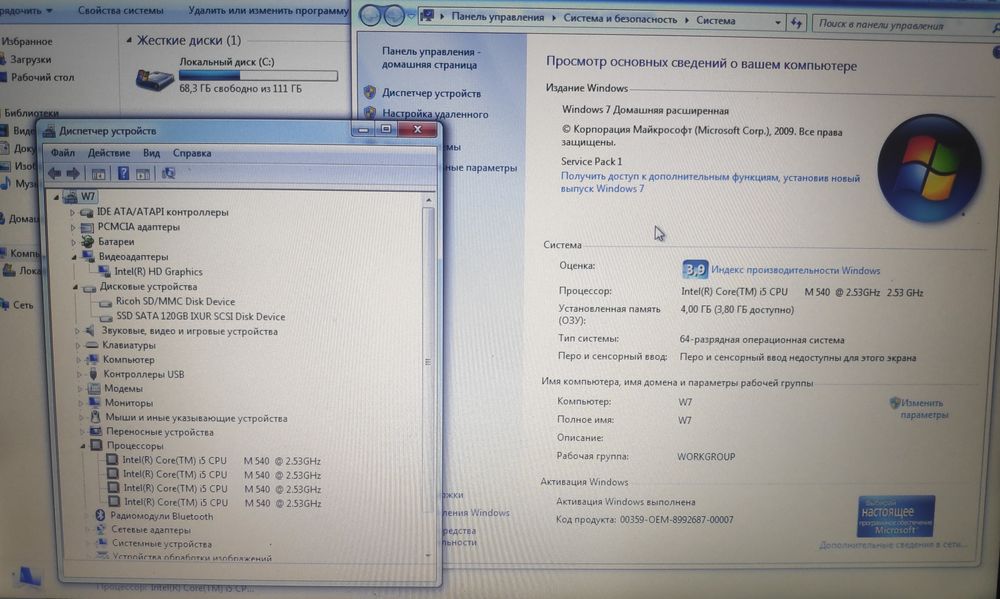Select Системные устройства tree entry
This screenshot has width=1000, height=599.
point(162,544)
